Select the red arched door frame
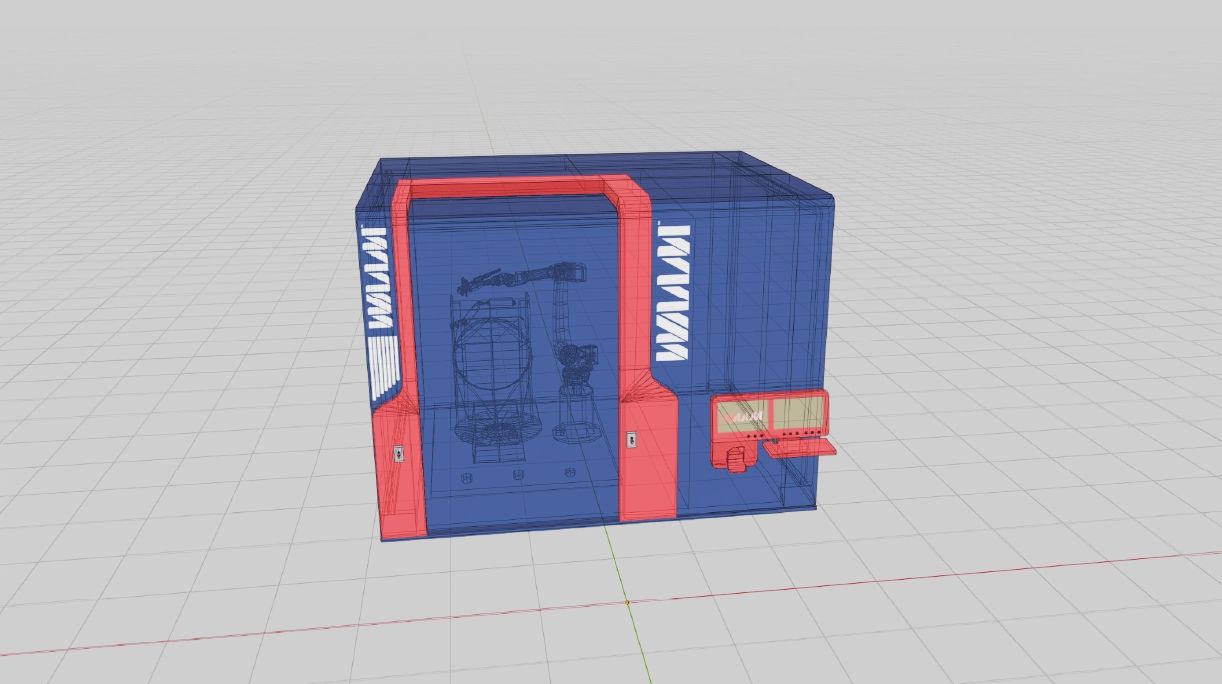 (512, 186)
